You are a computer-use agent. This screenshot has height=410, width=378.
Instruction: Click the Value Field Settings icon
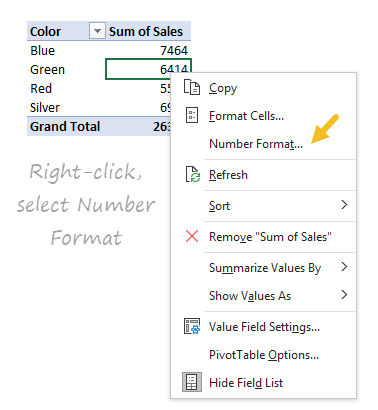point(192,326)
